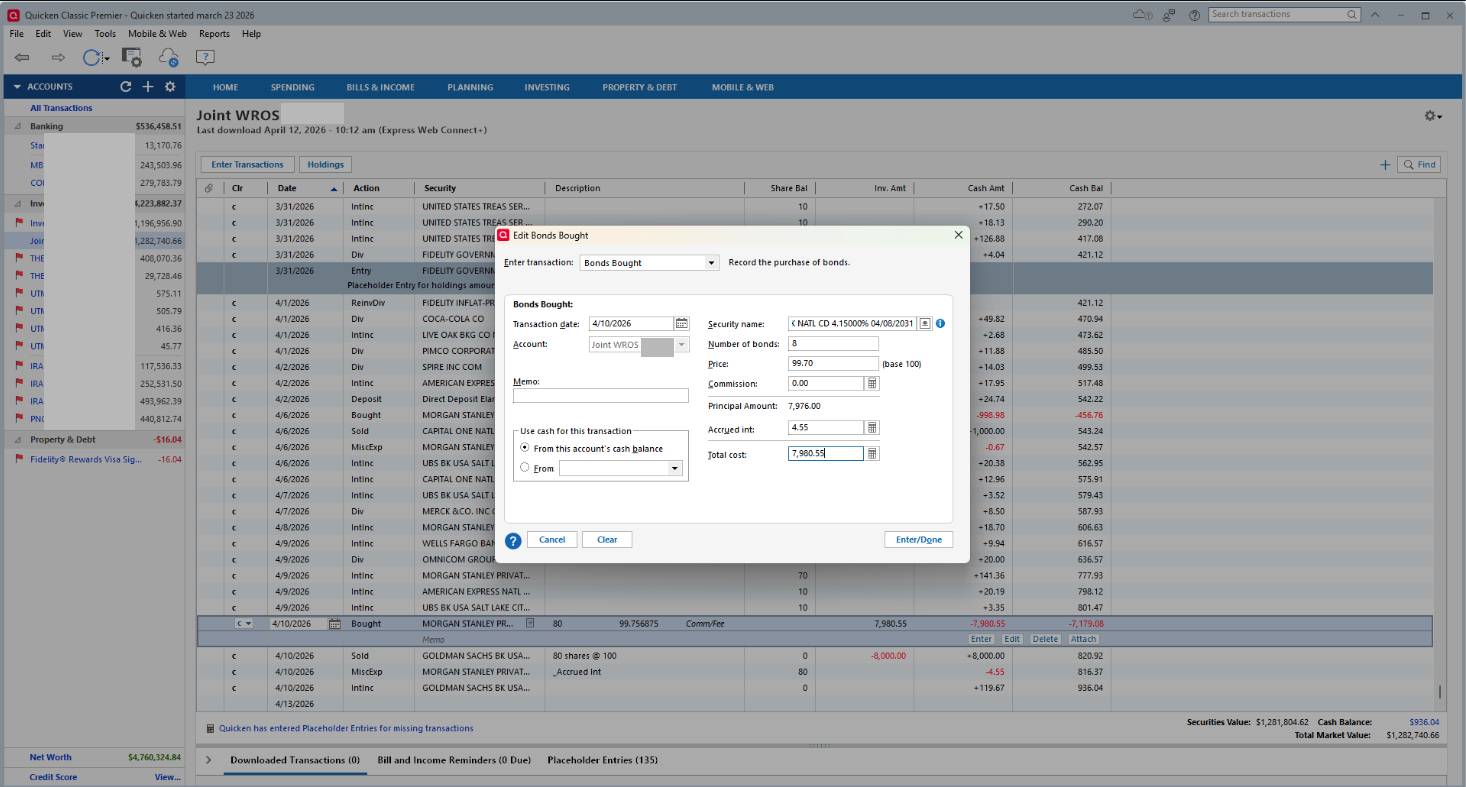Viewport: 1466px width, 787px height.
Task: Select 'From this account's cash balance' radio
Action: click(x=525, y=449)
